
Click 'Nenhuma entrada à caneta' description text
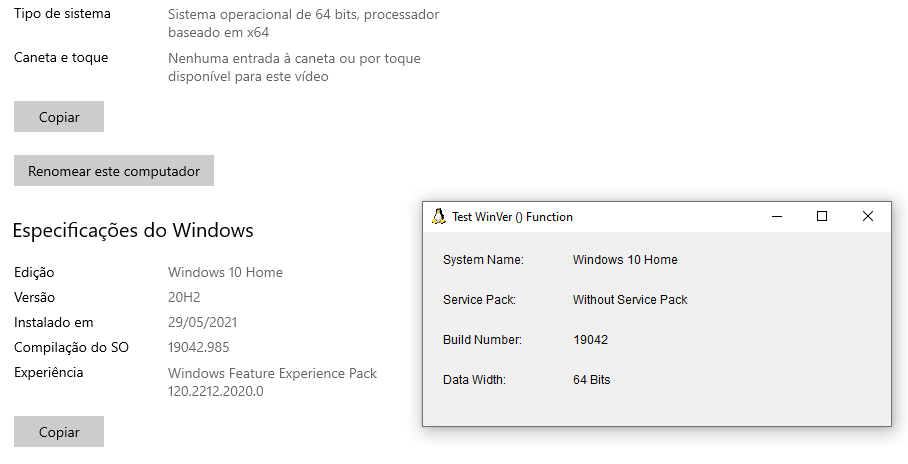point(294,67)
